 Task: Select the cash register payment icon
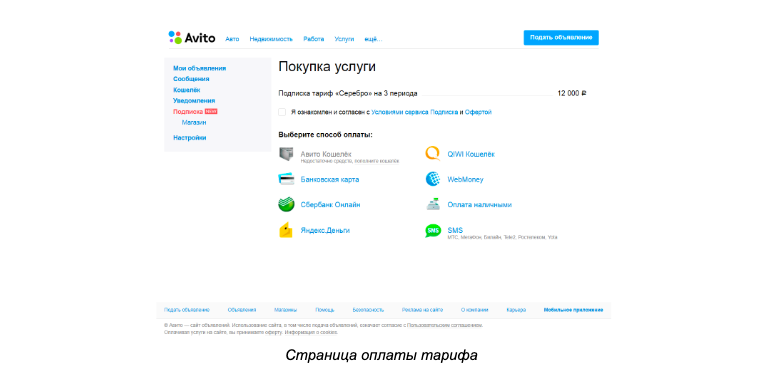click(433, 204)
